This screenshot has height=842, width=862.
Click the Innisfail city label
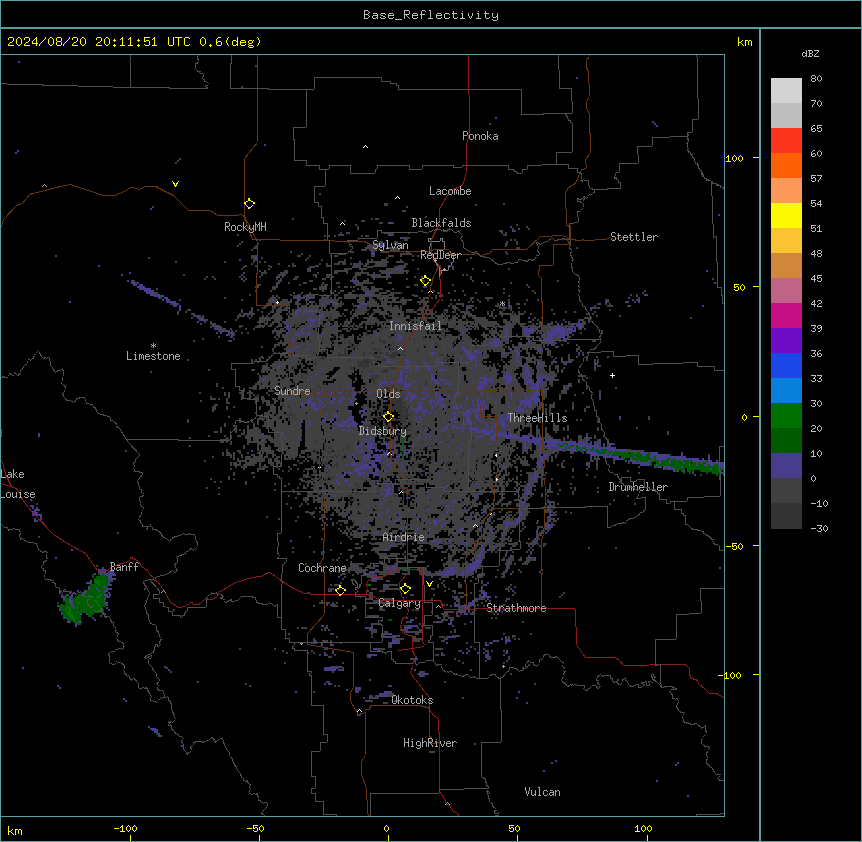(415, 326)
